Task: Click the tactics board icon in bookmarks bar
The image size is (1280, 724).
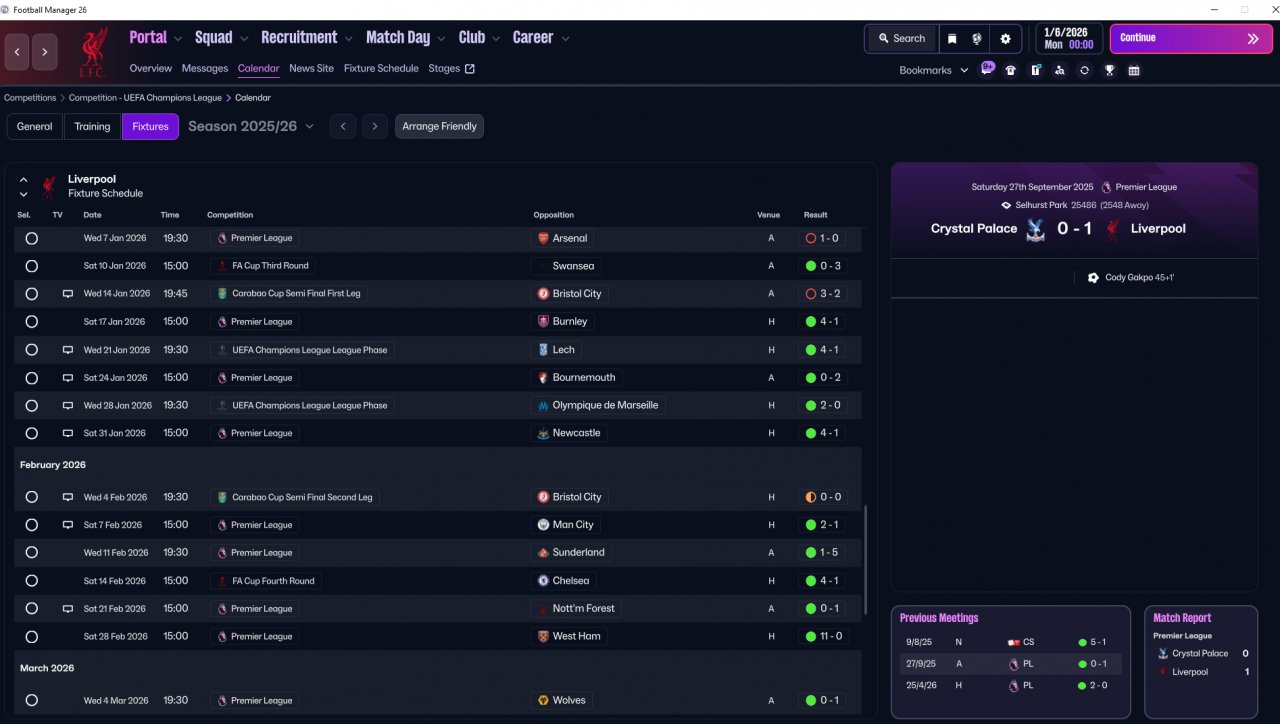Action: pyautogui.click(x=1036, y=70)
